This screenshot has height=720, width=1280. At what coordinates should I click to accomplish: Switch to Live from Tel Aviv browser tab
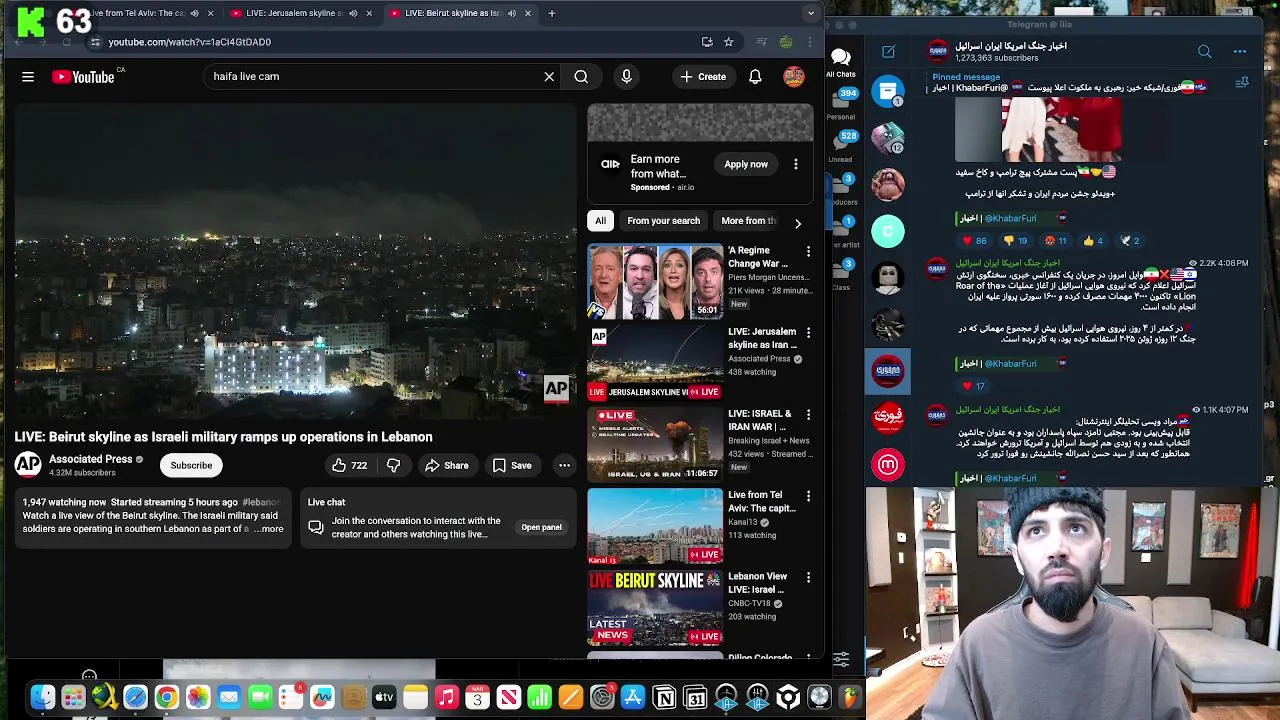click(139, 13)
